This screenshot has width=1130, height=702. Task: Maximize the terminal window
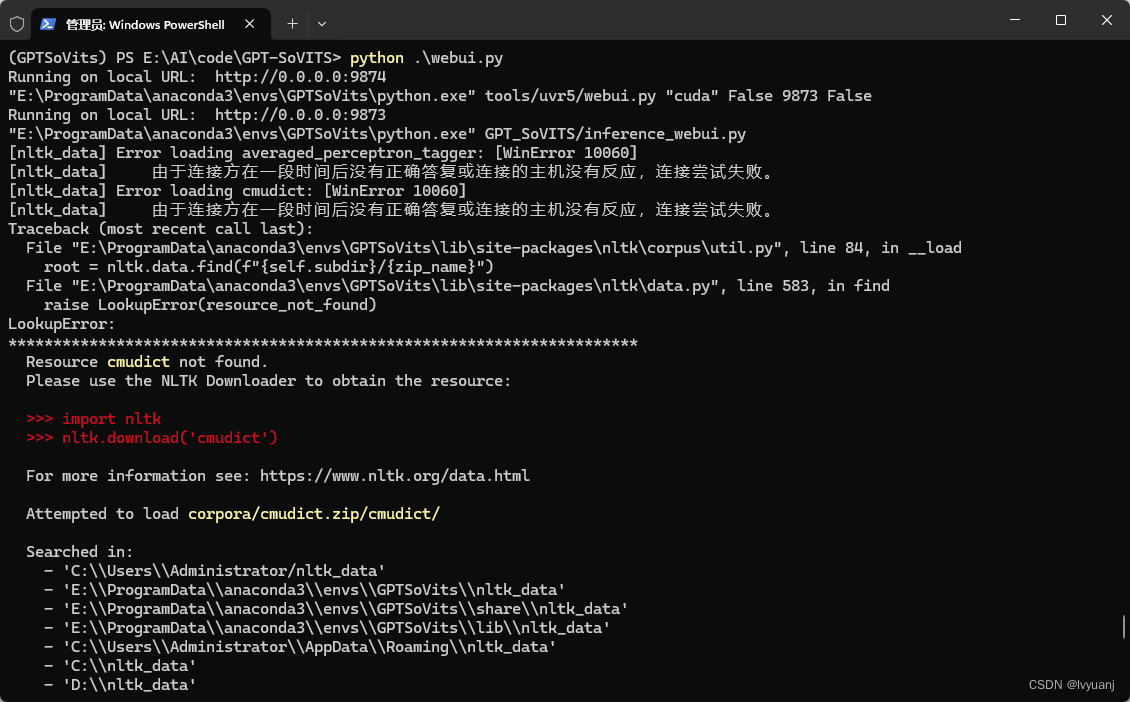click(1061, 20)
